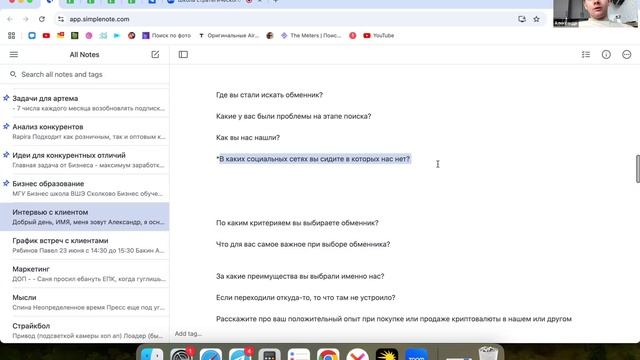The height and width of the screenshot is (360, 640).
Task: Click 'За какие преимущества вы выбрали именно нас?'
Action: [300, 276]
